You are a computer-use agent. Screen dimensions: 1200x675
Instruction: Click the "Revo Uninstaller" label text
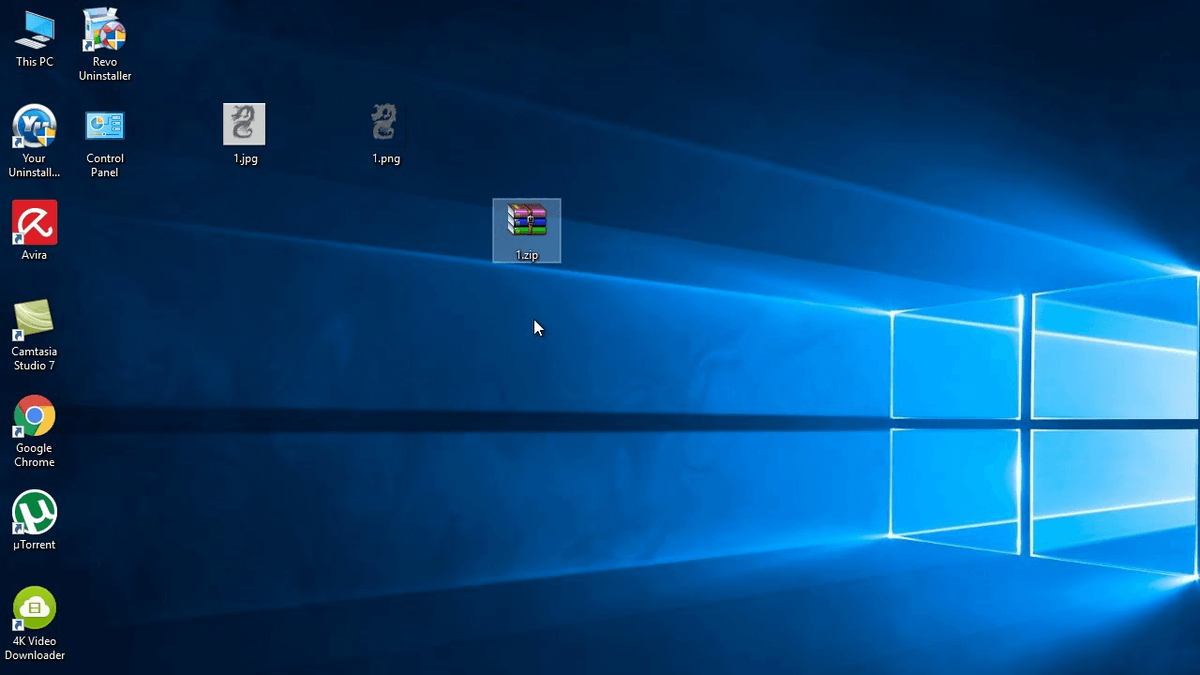(105, 69)
